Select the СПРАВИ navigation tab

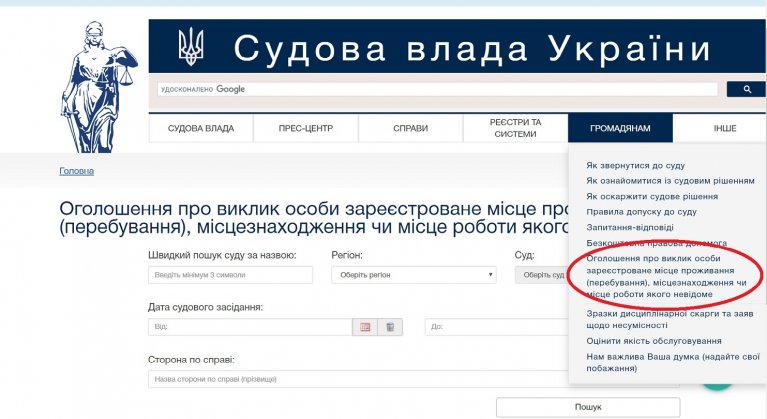(411, 128)
